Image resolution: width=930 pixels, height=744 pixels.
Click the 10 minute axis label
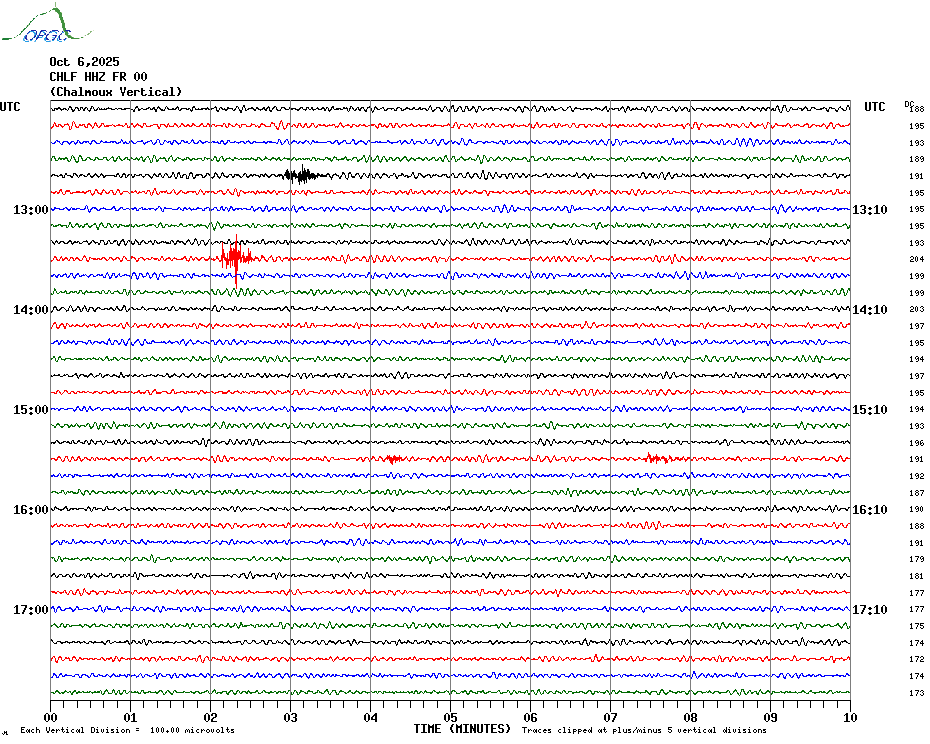coord(851,718)
